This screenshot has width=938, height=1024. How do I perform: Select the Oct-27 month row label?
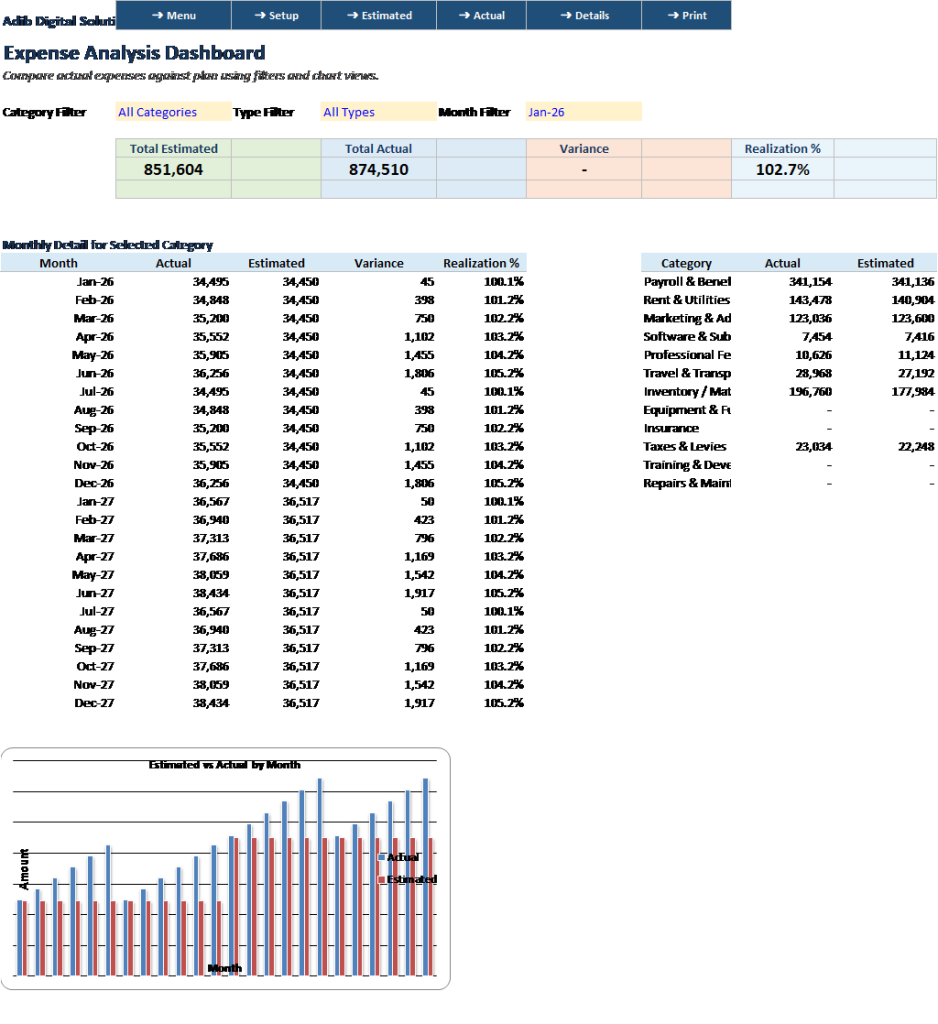coord(95,665)
